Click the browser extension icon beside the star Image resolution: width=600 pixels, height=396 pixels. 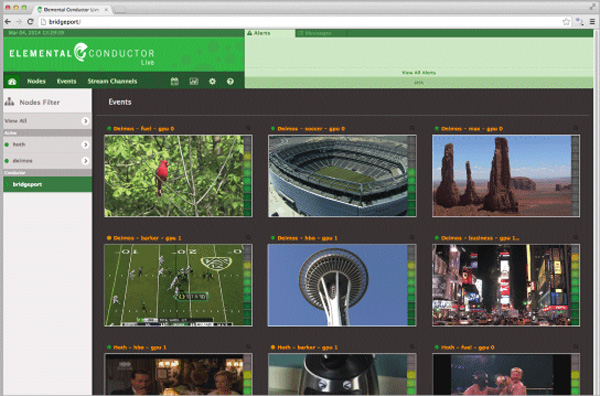[x=579, y=22]
